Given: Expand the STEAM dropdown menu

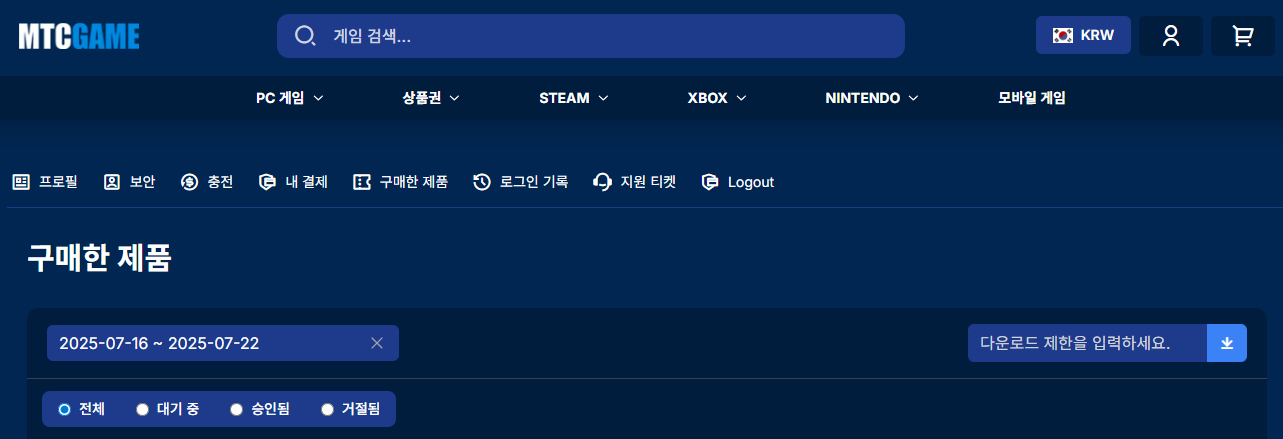Looking at the screenshot, I should (574, 98).
